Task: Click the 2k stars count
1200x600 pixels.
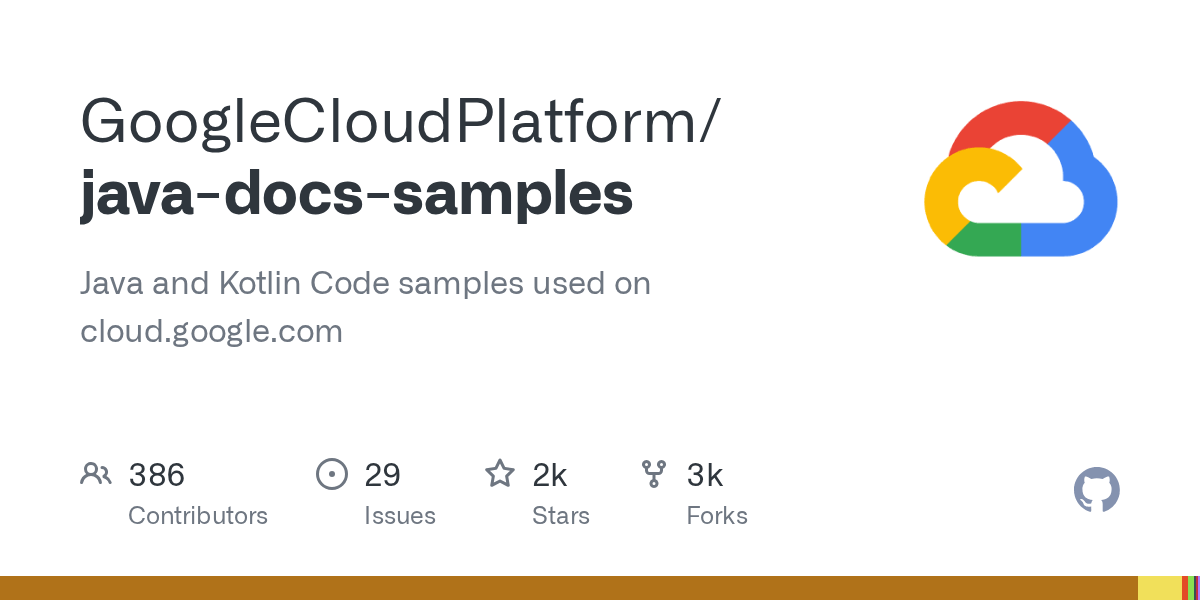Action: [x=550, y=475]
